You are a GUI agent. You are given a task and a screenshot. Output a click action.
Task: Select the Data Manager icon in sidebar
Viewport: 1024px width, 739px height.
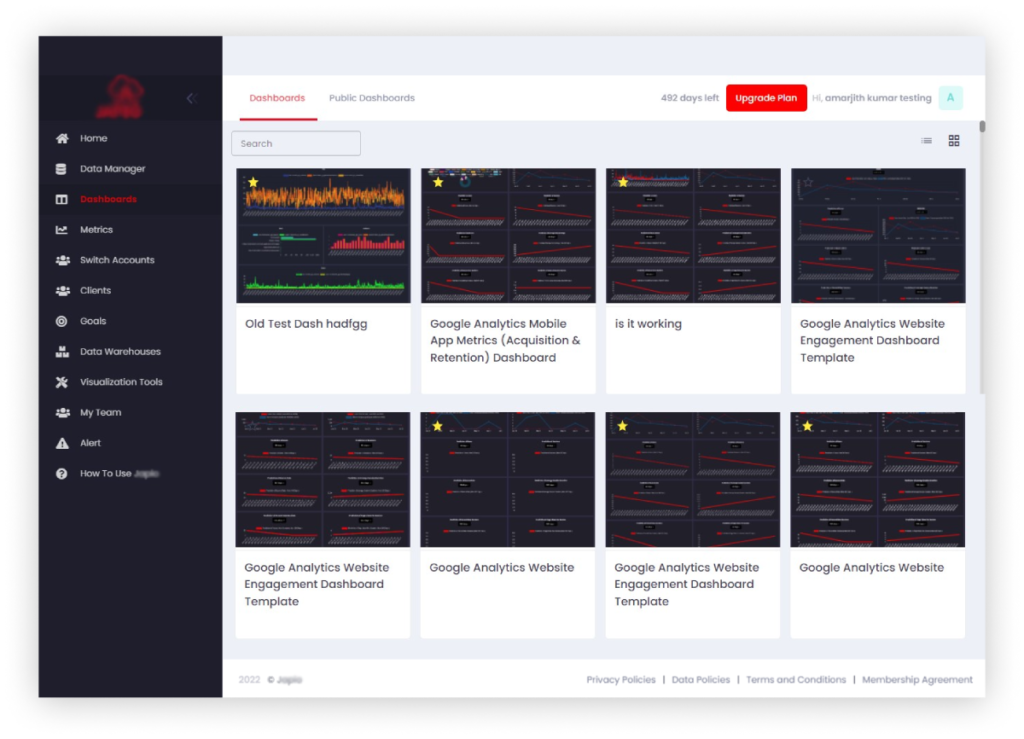click(x=62, y=168)
